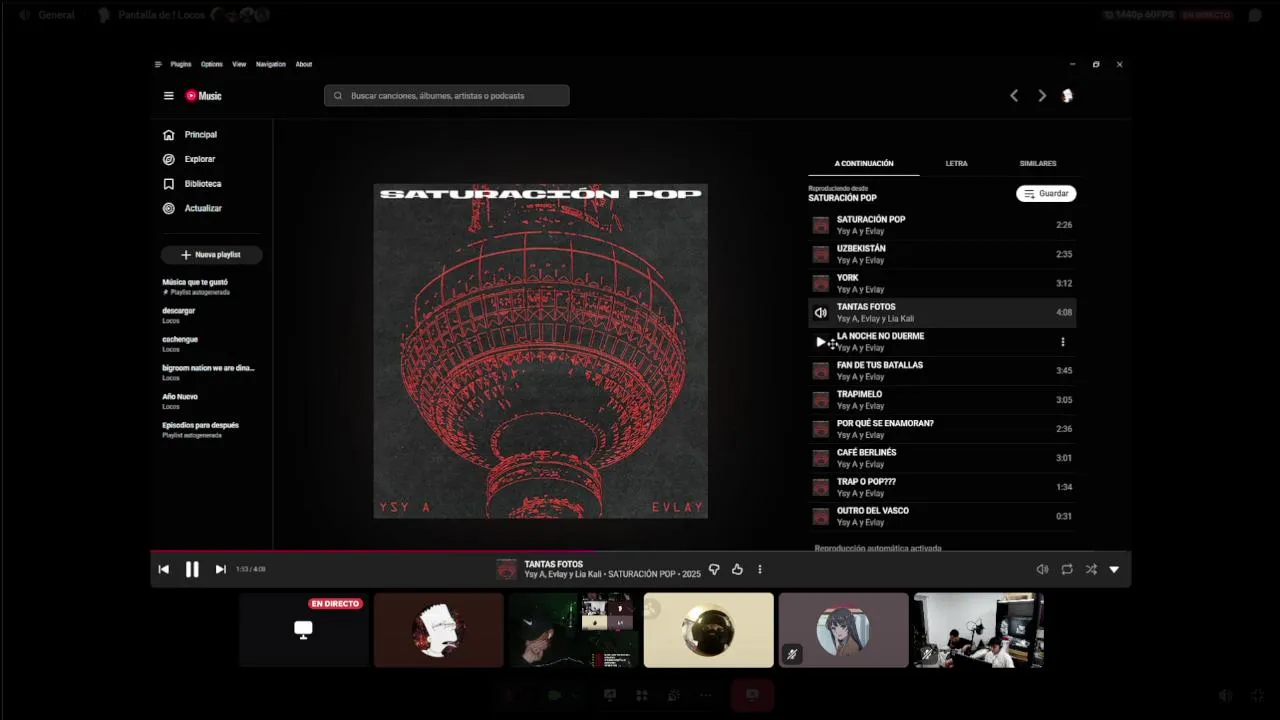Select CAFÉ BERLINÉS in the queue
1280x720 pixels.
pyautogui.click(x=942, y=458)
